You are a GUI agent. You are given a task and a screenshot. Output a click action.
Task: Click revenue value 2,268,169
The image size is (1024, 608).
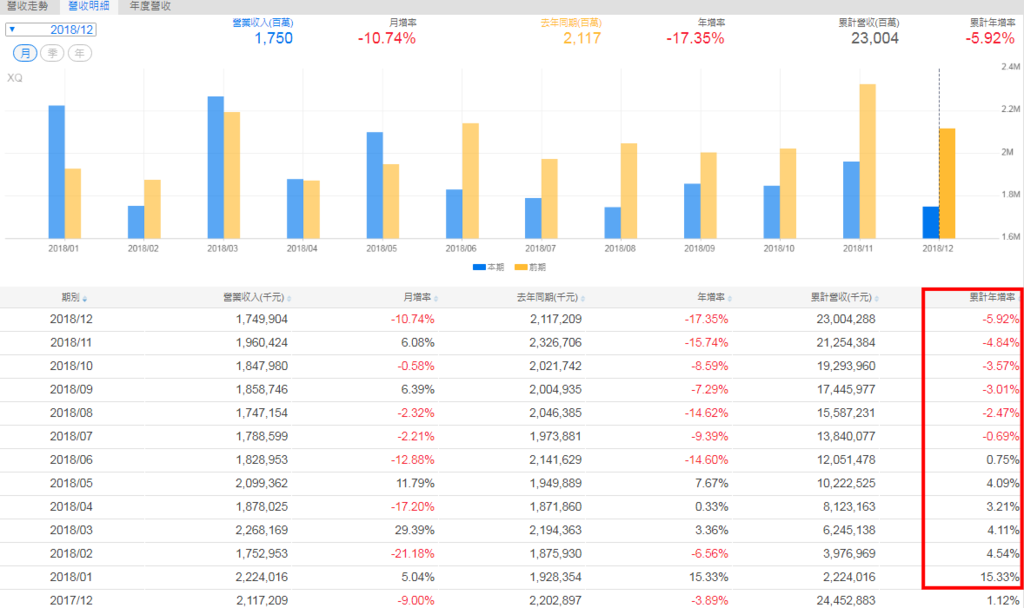(x=262, y=531)
